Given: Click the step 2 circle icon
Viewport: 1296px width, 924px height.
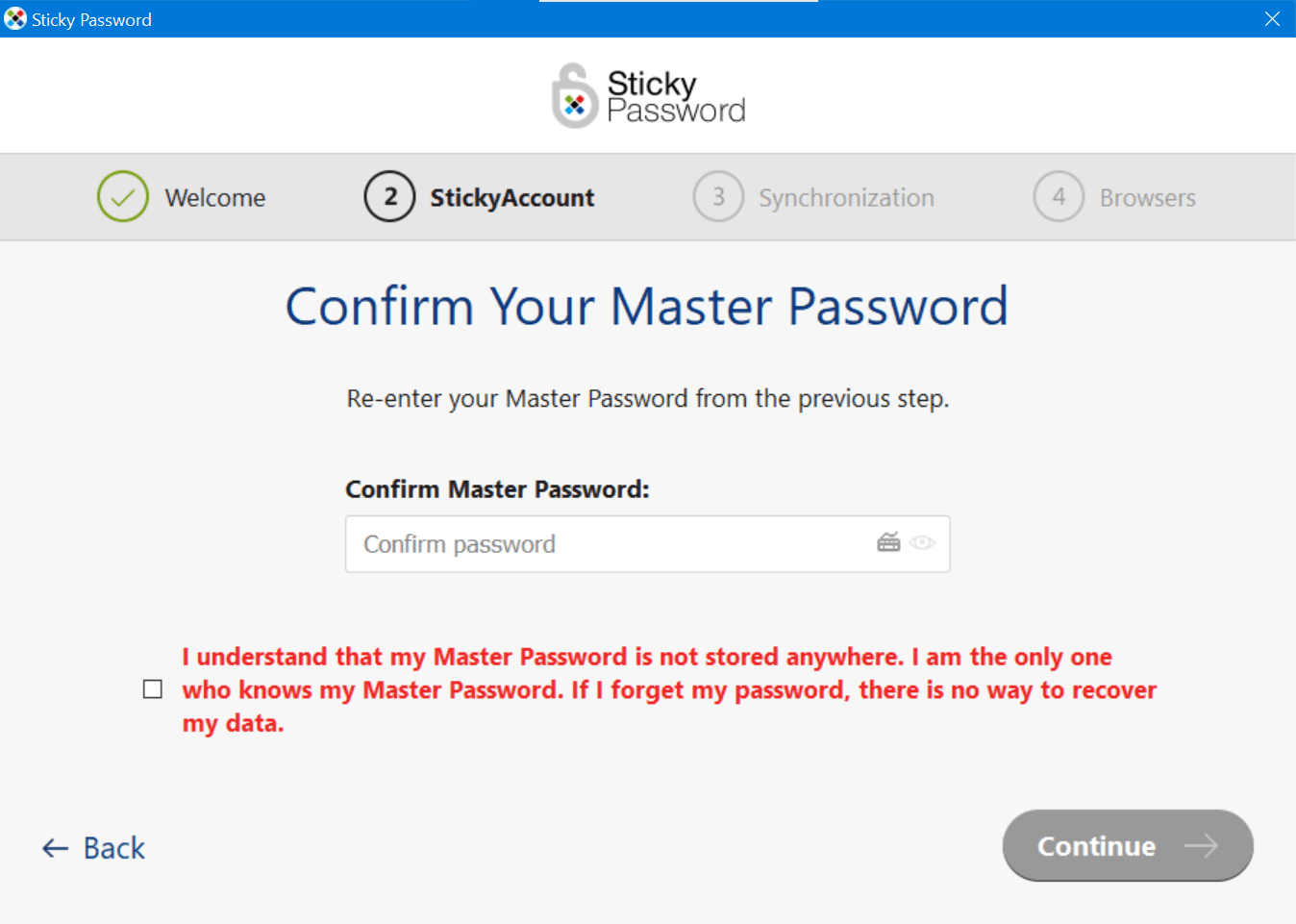Looking at the screenshot, I should [x=389, y=197].
